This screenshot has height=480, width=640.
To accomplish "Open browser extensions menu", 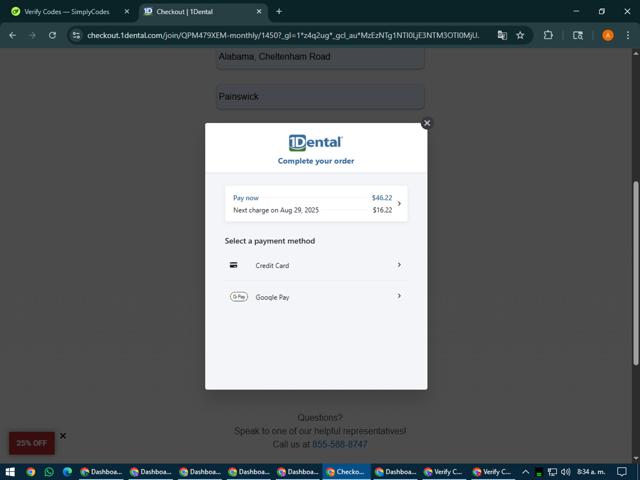I will [x=548, y=36].
